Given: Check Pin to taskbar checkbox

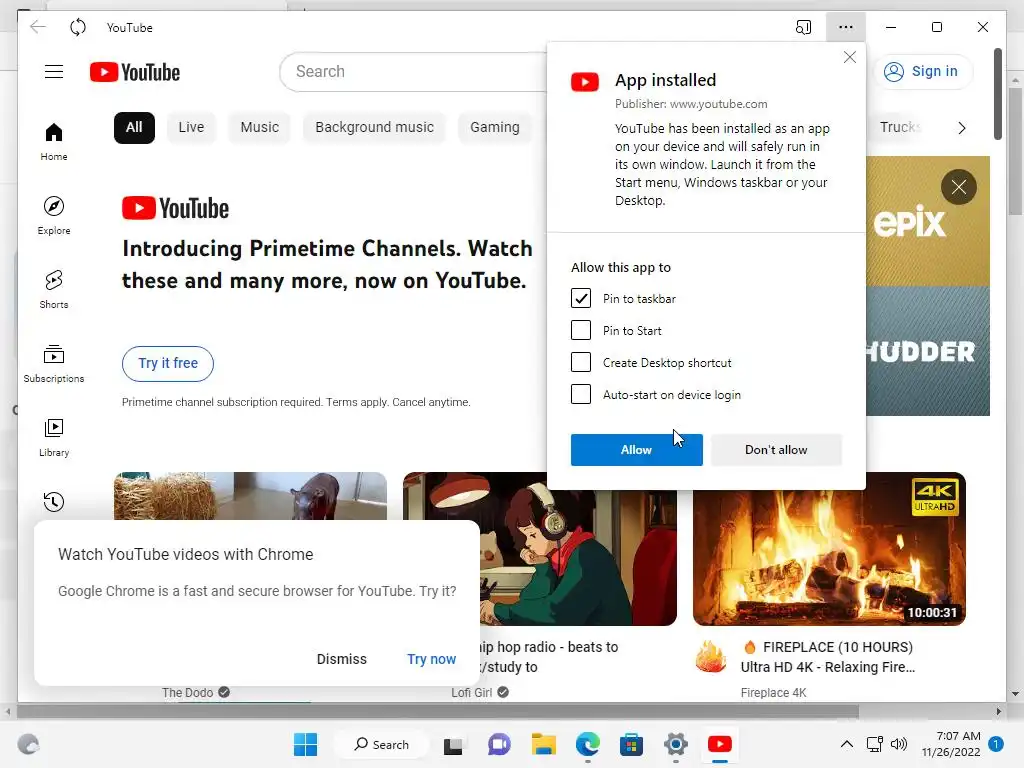Looking at the screenshot, I should coord(581,298).
